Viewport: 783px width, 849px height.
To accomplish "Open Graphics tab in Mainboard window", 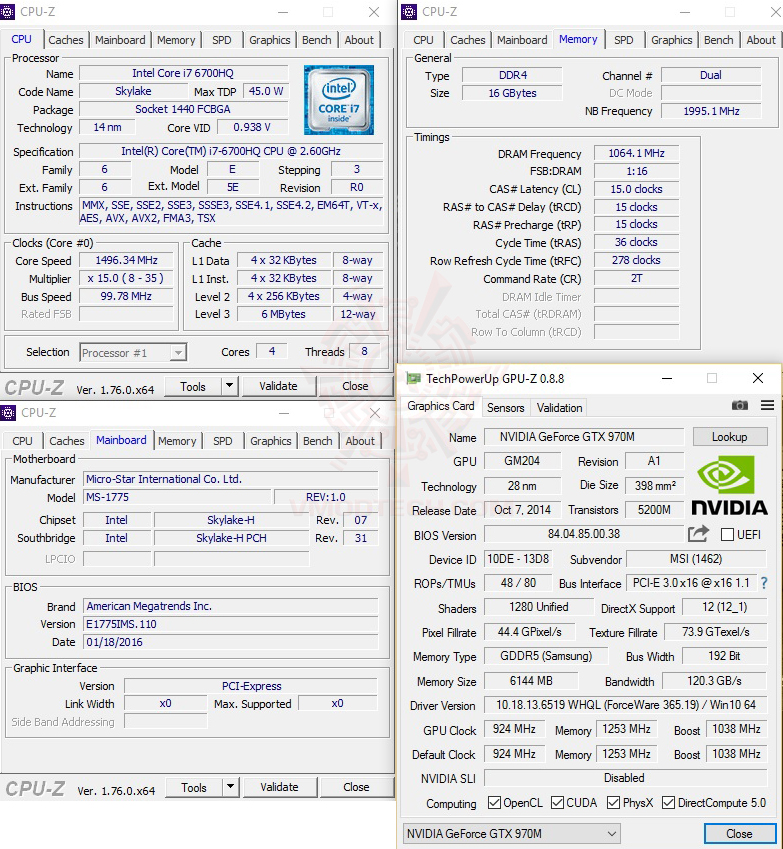I will pyautogui.click(x=271, y=441).
